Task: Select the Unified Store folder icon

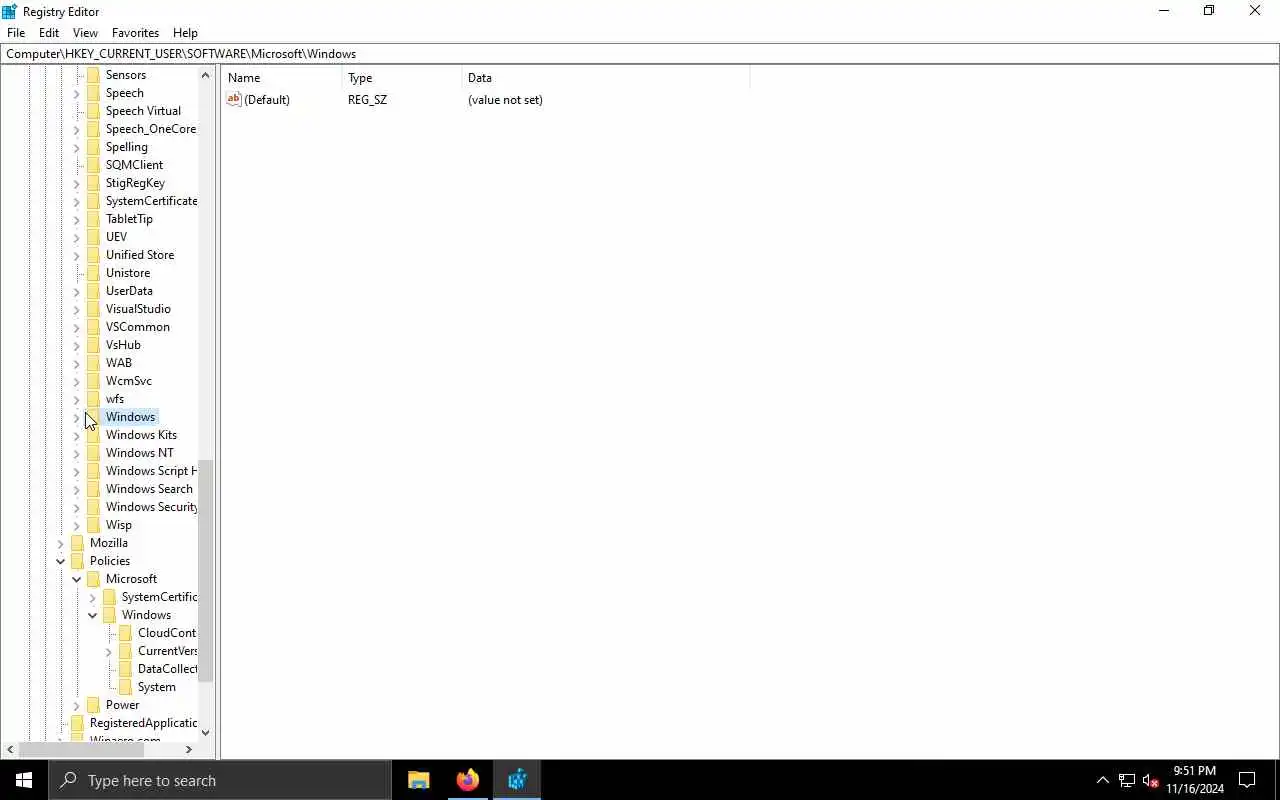Action: (x=94, y=255)
